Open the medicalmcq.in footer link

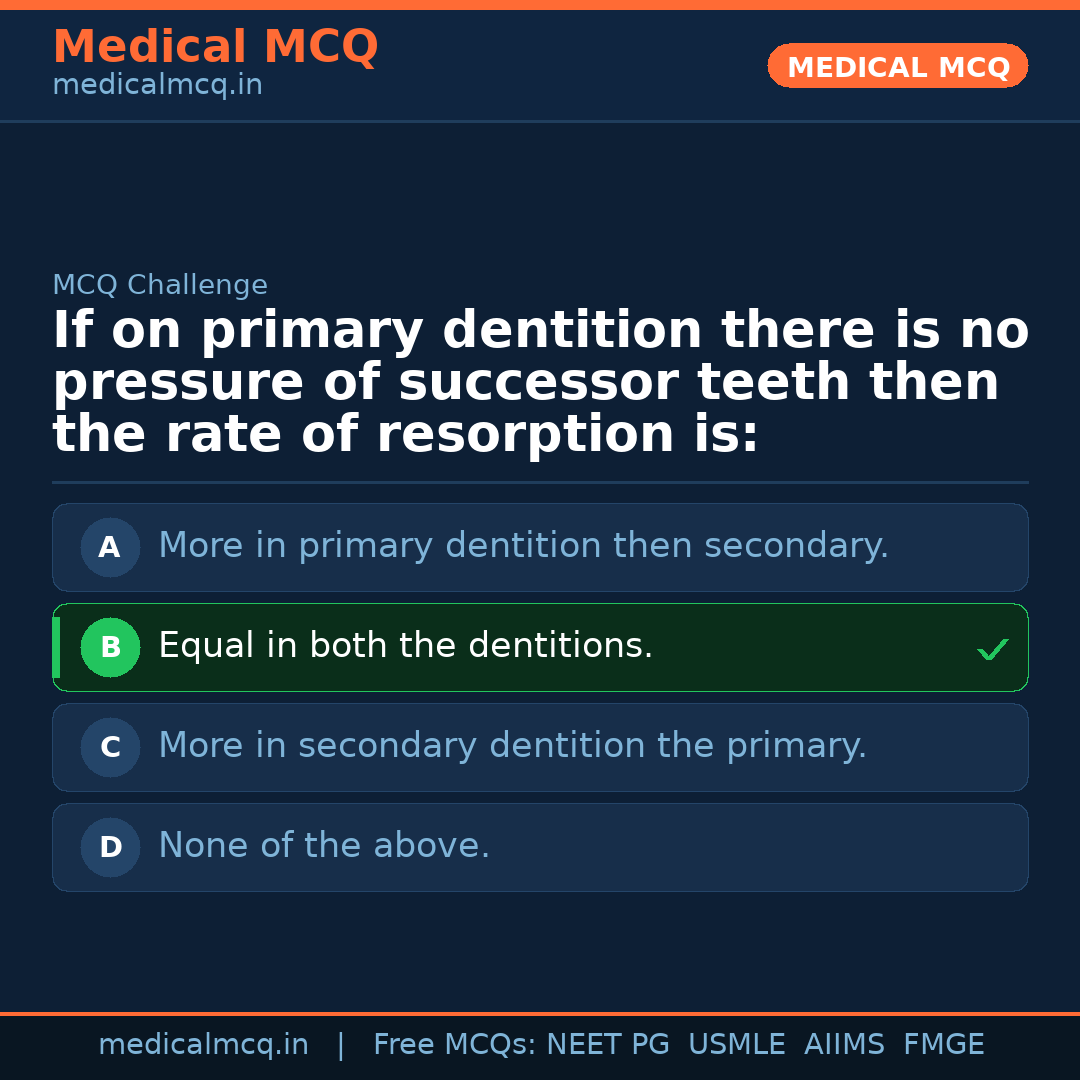[203, 1044]
